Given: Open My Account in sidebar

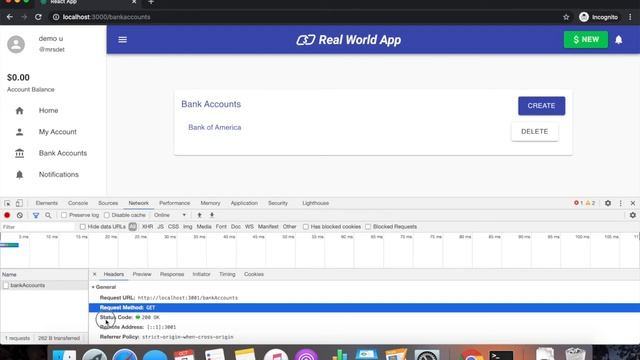Looking at the screenshot, I should click(x=58, y=132).
